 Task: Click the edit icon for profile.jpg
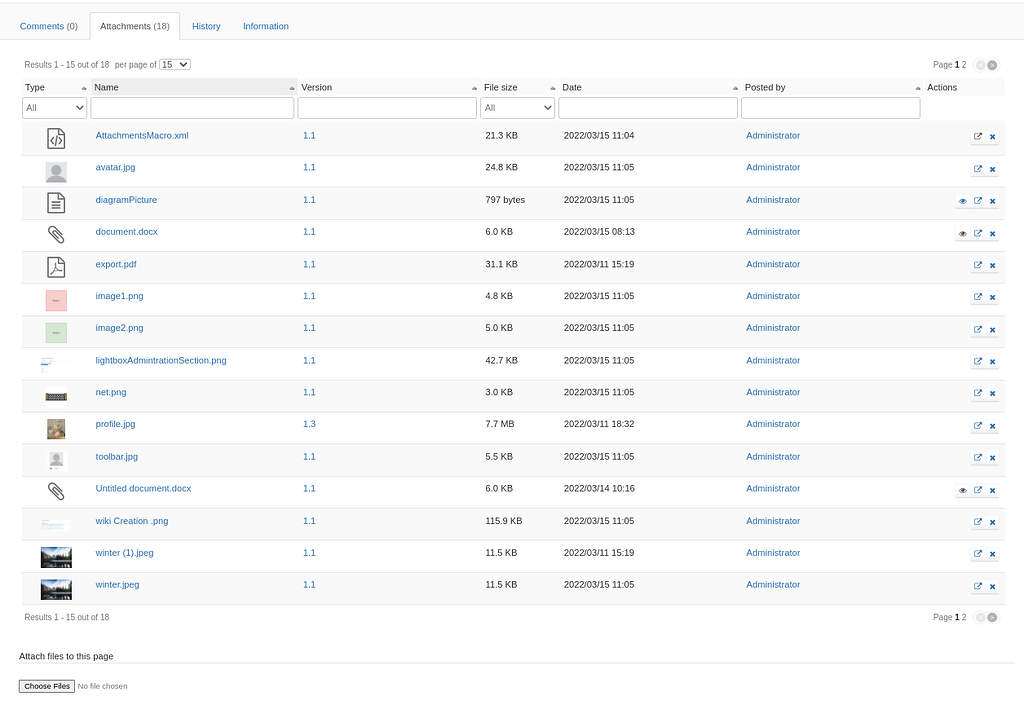(x=978, y=425)
